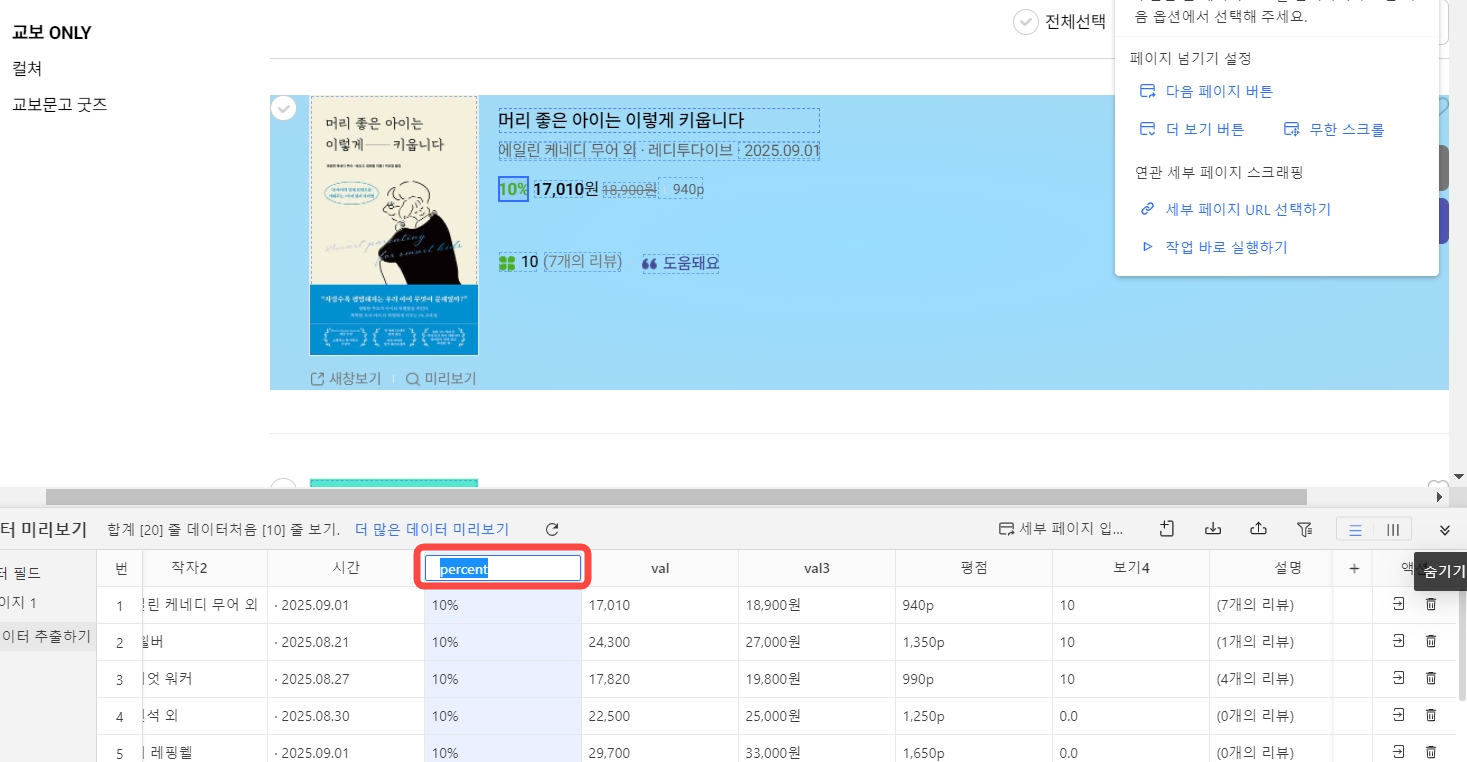This screenshot has width=1467, height=762.
Task: Switch to vertical columns view toggle
Action: point(1393,530)
